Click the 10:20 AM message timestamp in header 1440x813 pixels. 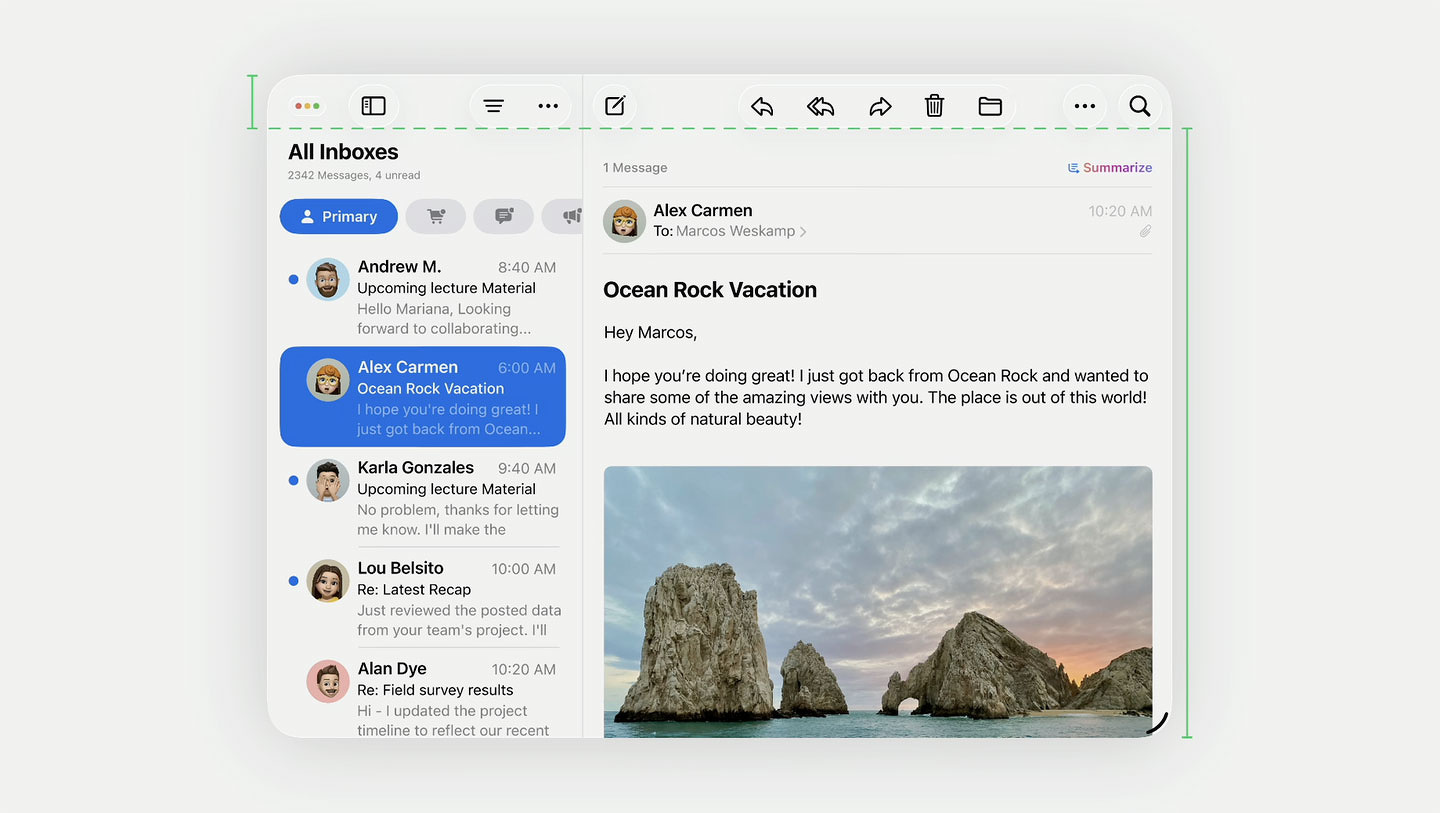click(x=1120, y=211)
